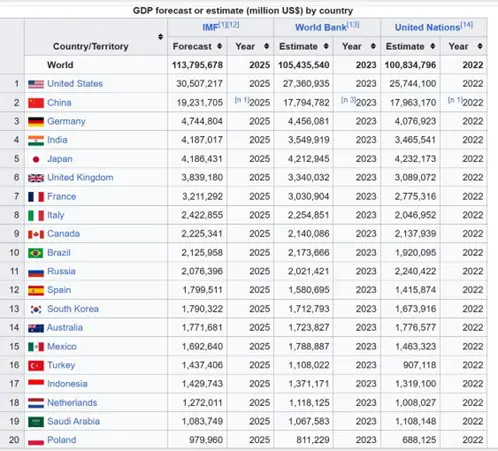
Task: Open the United States country link
Action: click(x=75, y=84)
